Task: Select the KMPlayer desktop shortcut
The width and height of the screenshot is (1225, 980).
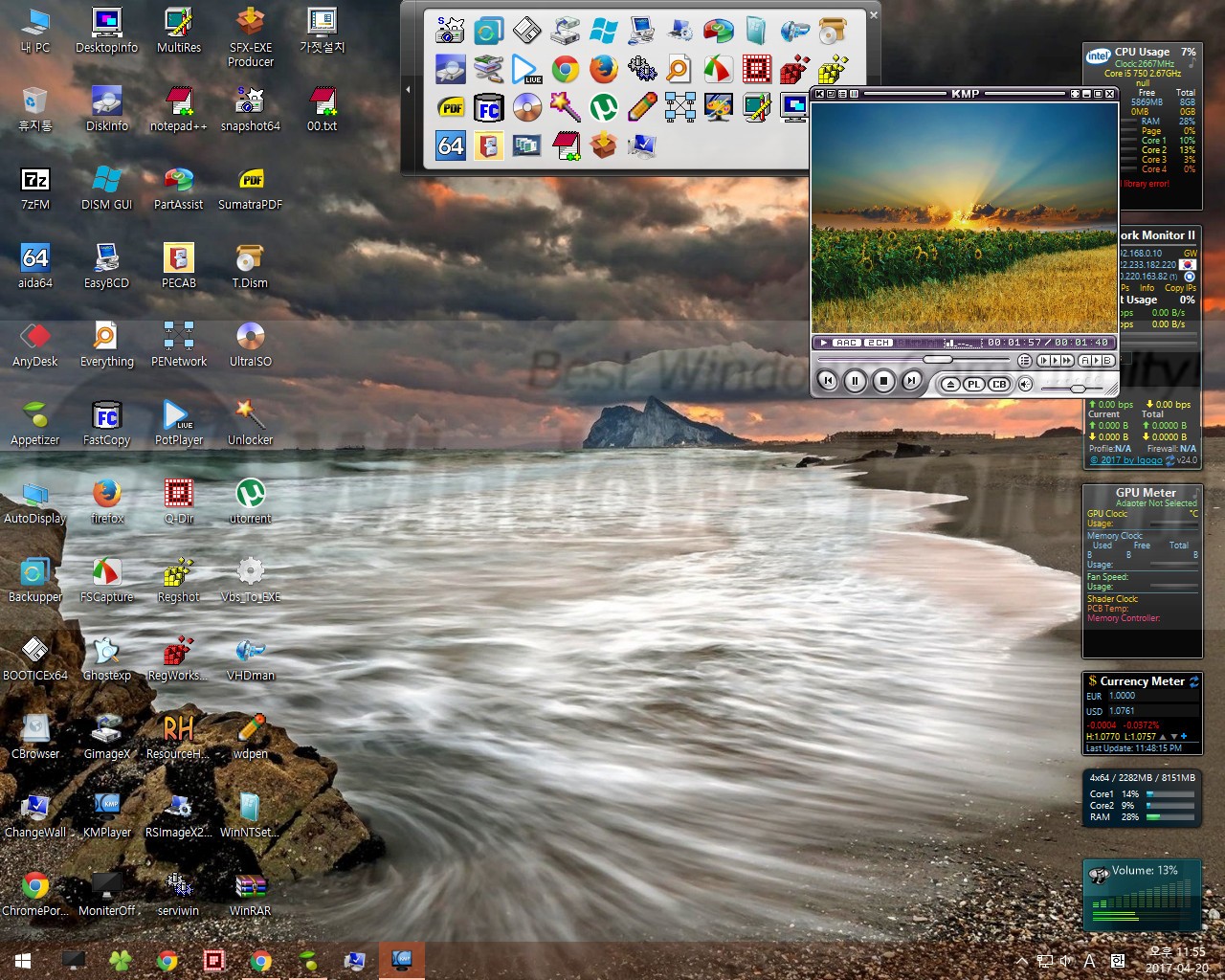Action: click(x=106, y=815)
